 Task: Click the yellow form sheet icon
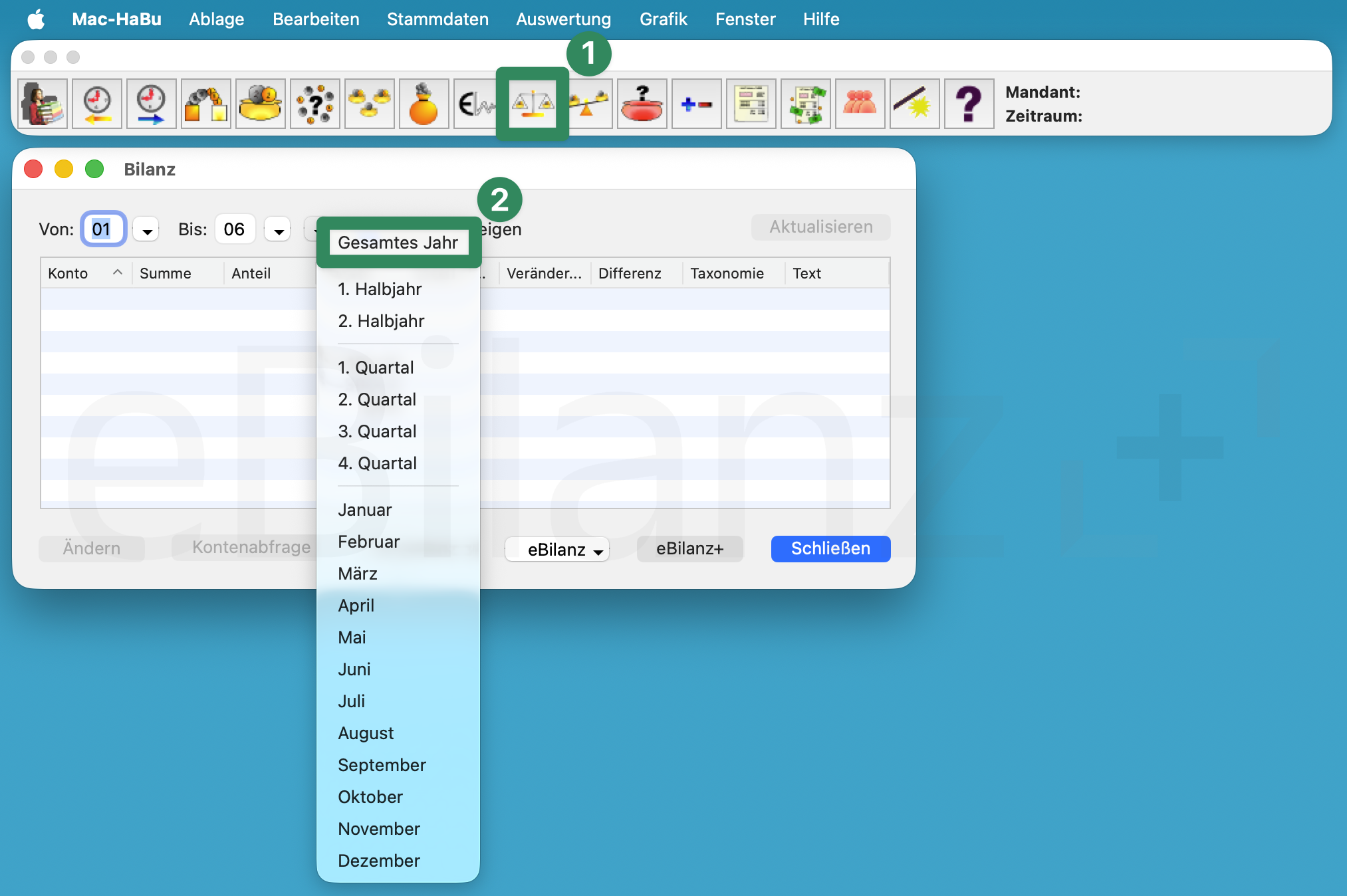click(x=751, y=104)
